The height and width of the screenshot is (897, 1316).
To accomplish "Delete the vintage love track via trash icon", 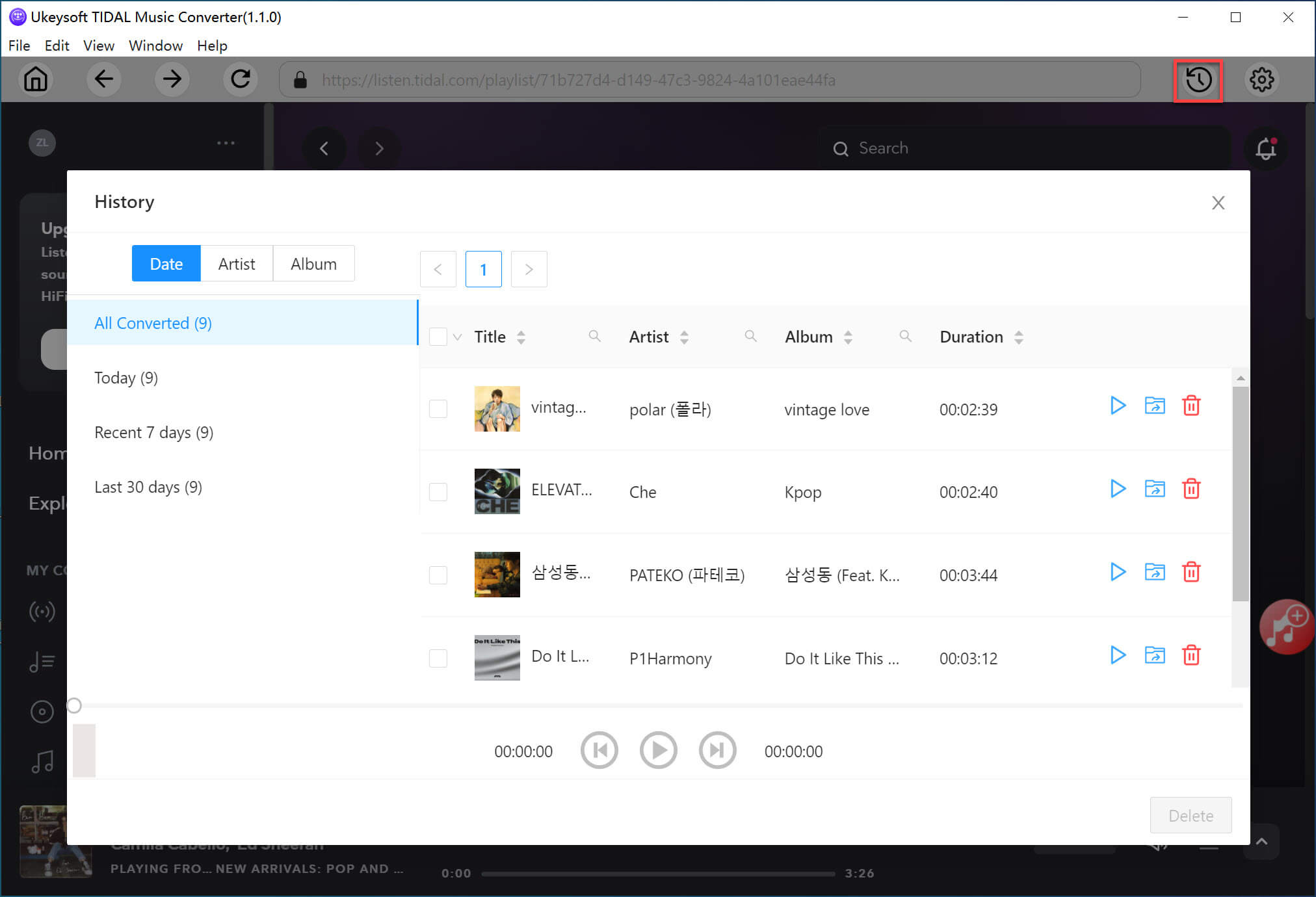I will tap(1191, 406).
